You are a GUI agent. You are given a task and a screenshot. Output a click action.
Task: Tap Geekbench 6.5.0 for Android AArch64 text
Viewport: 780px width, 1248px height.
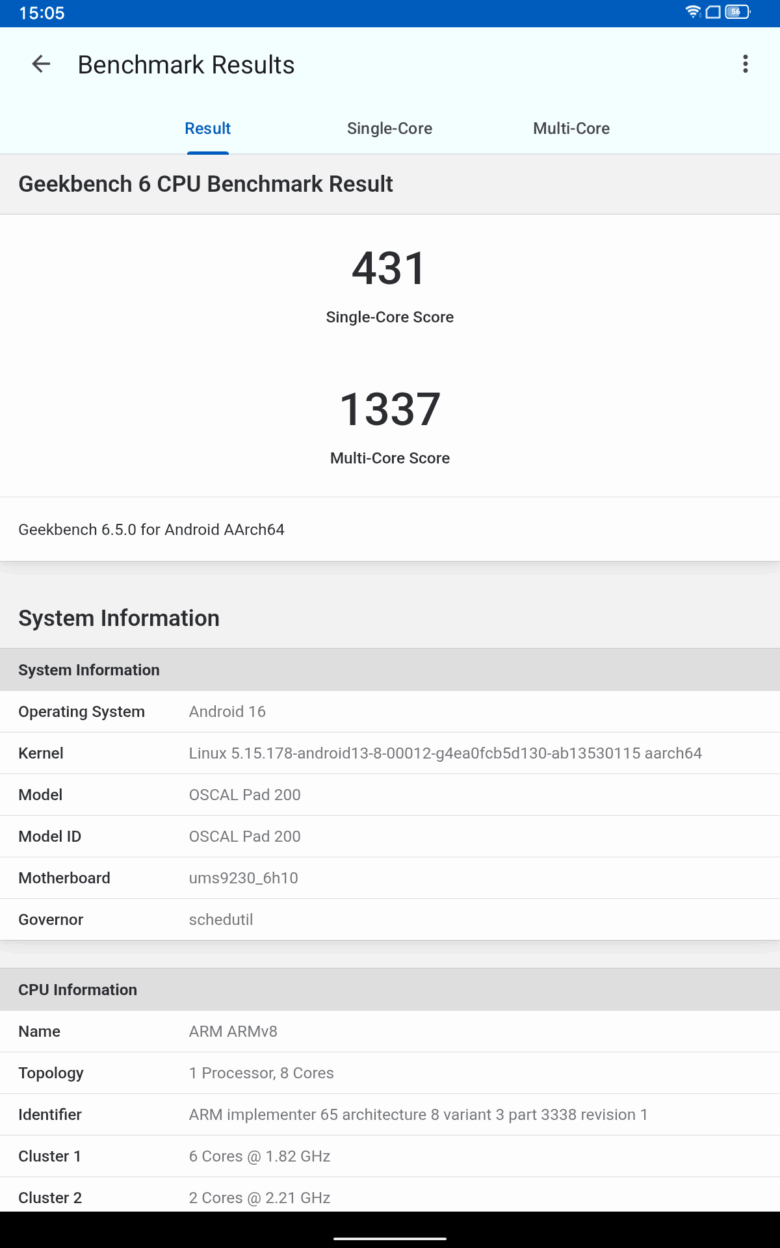[151, 529]
